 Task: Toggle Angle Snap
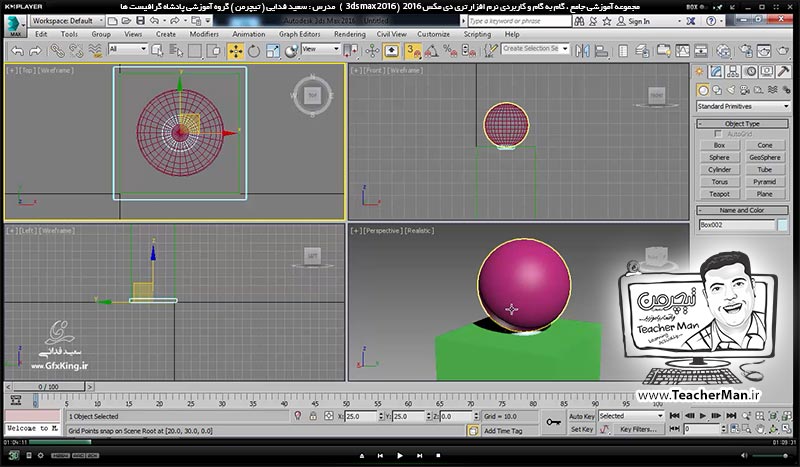pyautogui.click(x=432, y=51)
